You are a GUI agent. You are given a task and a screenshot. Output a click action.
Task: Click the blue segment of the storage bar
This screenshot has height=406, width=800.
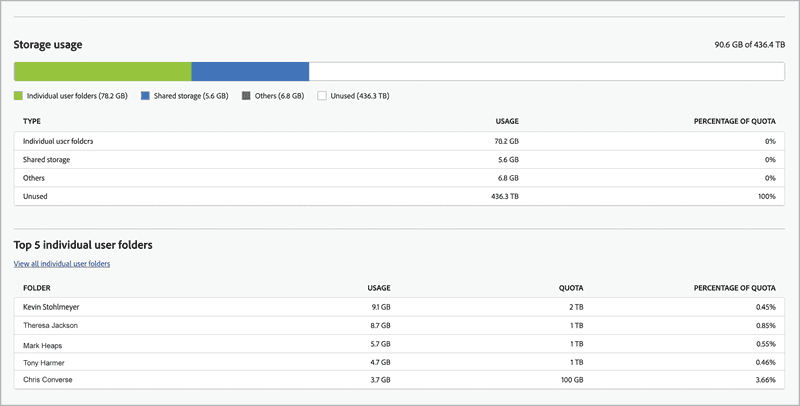[250, 71]
